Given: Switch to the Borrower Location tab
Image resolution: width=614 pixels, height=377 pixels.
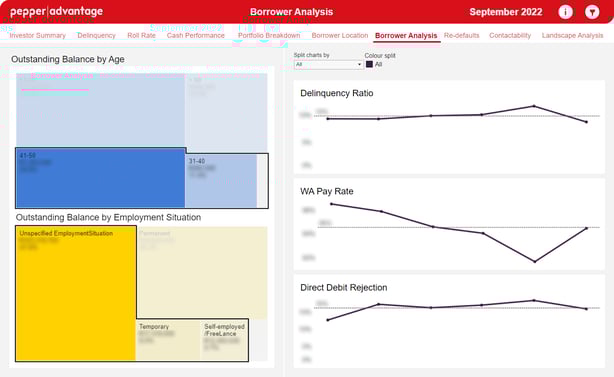Looking at the screenshot, I should click(340, 36).
